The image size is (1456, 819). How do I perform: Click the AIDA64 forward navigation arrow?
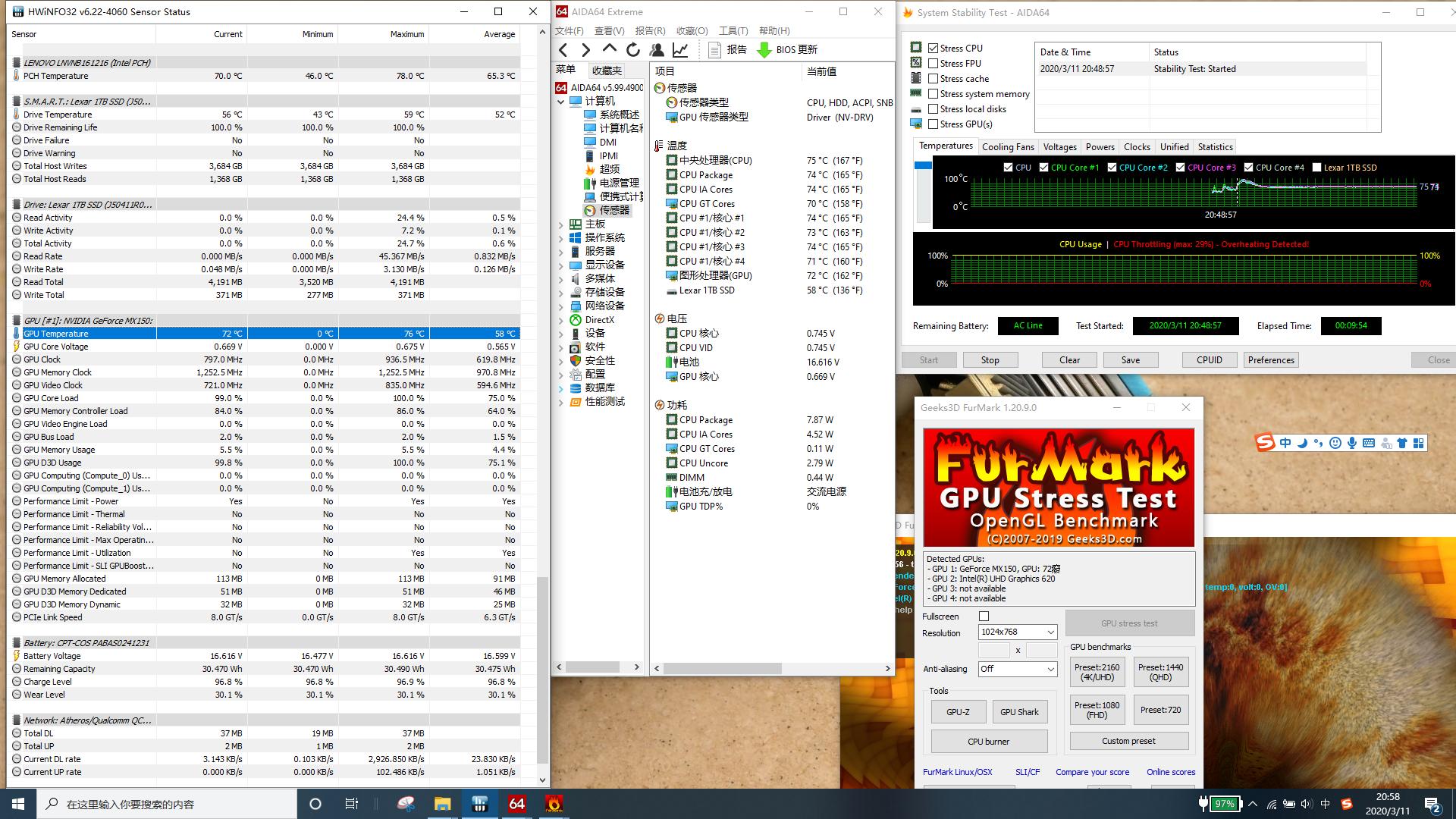click(585, 50)
